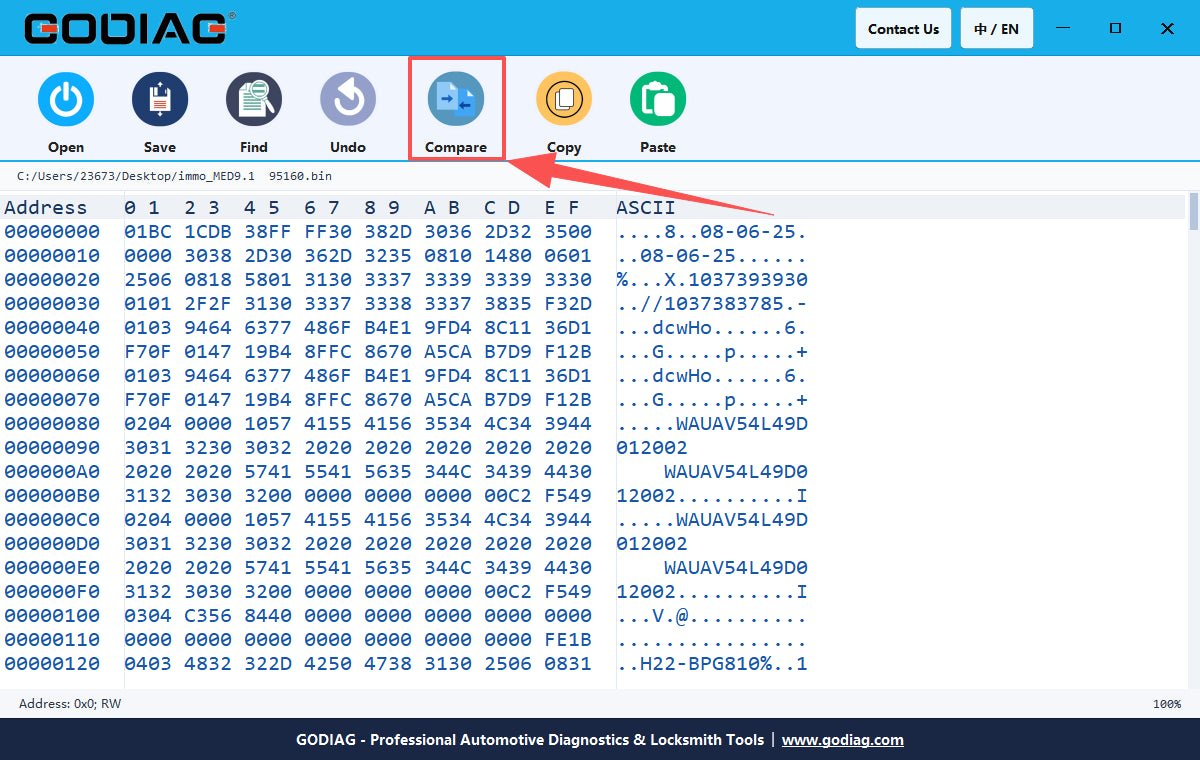Click the Save icon
Screen dimensions: 1200x760
pyautogui.click(x=160, y=100)
